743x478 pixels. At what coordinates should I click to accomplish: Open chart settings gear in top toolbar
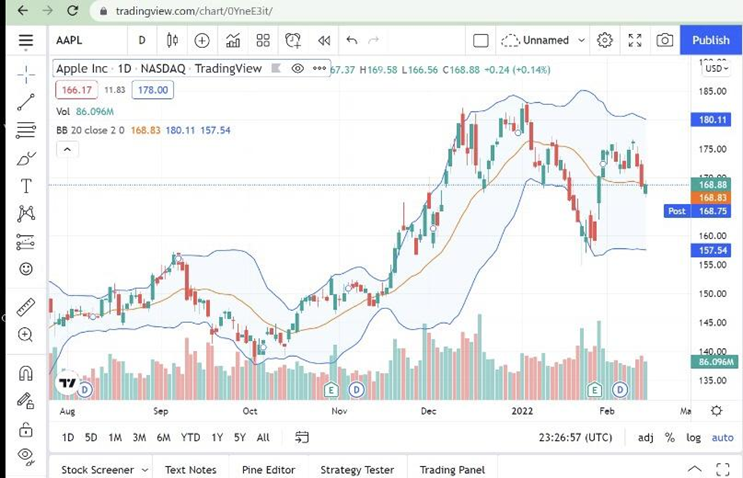(x=605, y=40)
